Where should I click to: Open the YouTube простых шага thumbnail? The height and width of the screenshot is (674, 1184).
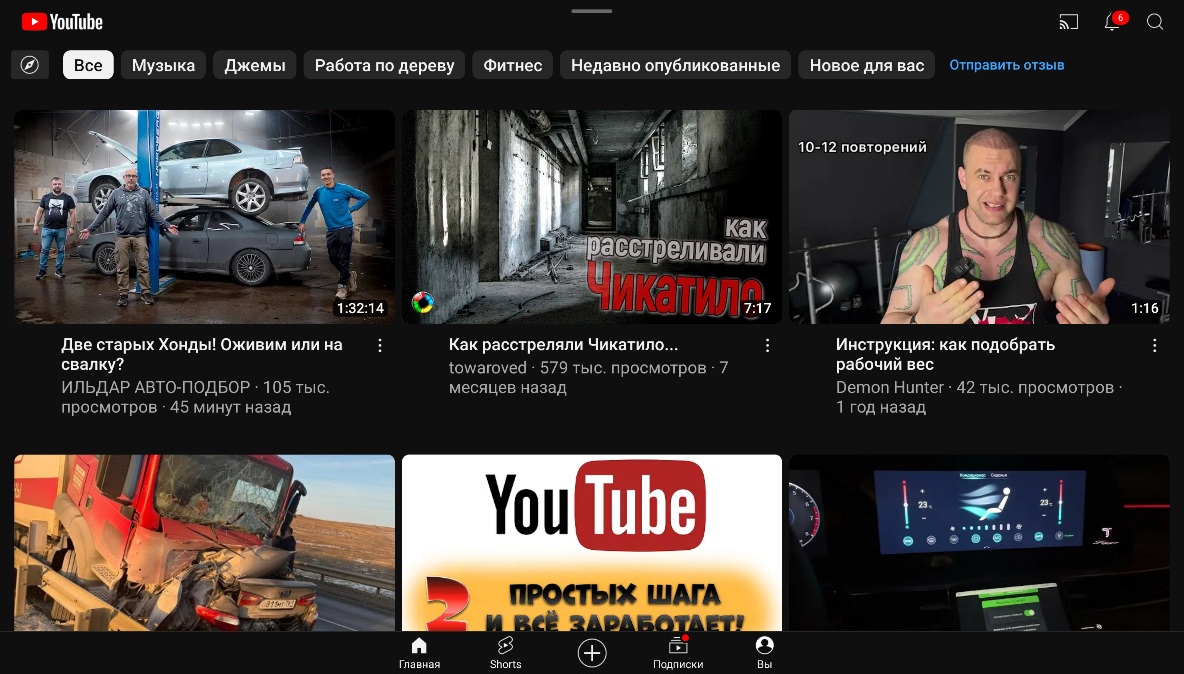pos(592,543)
